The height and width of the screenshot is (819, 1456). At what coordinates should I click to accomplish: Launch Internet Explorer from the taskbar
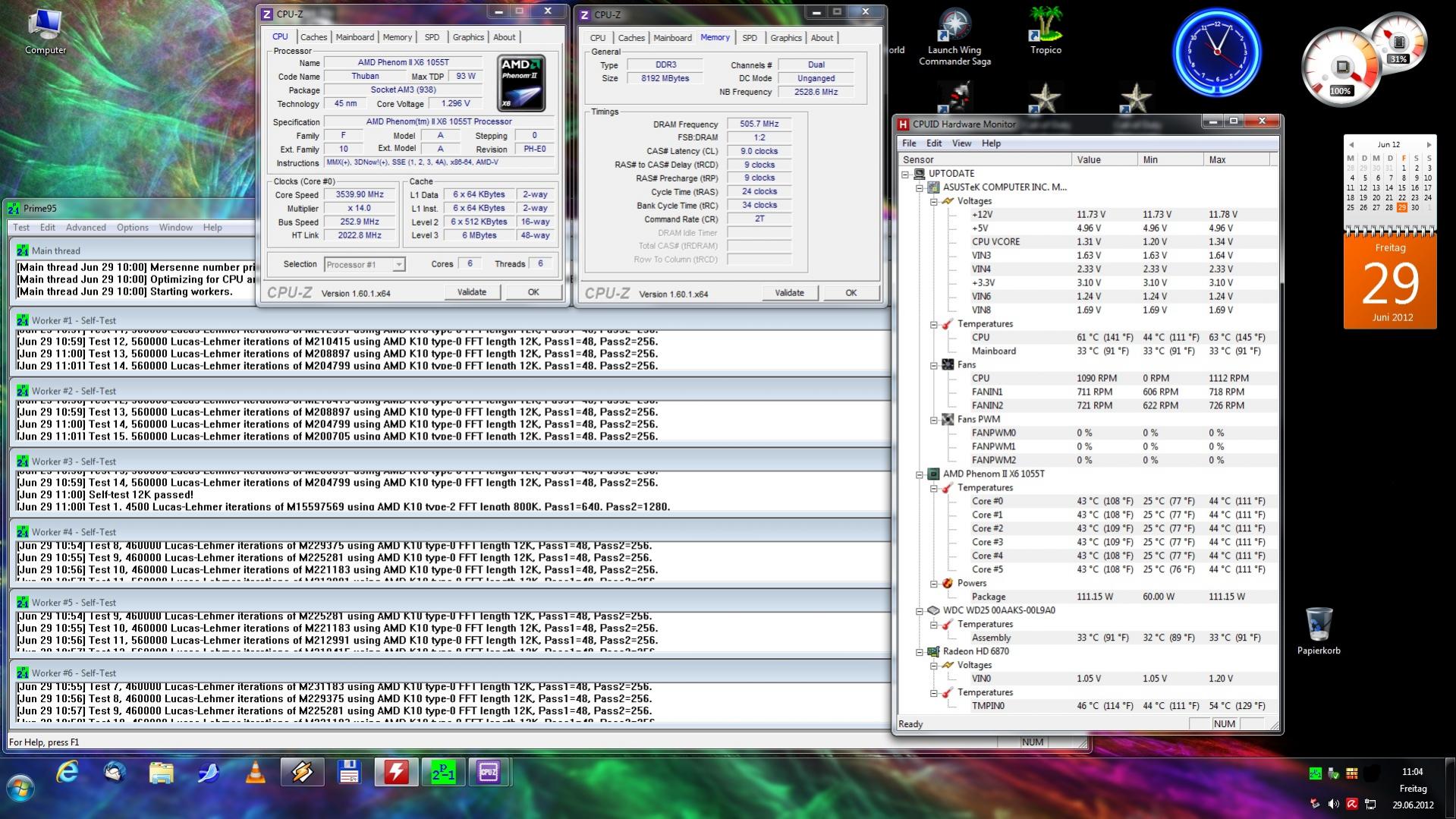[68, 773]
